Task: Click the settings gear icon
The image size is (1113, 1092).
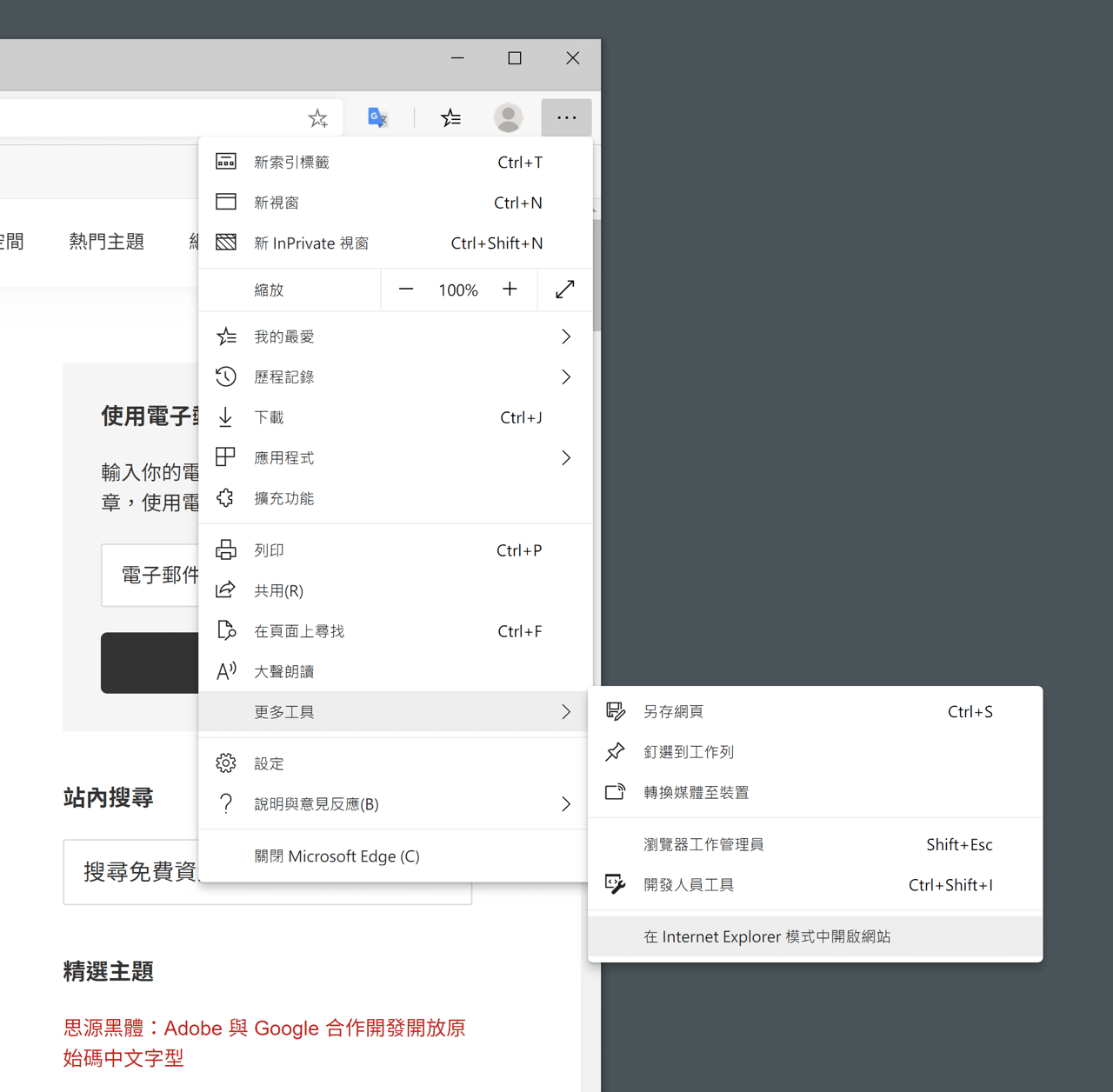Action: (226, 763)
